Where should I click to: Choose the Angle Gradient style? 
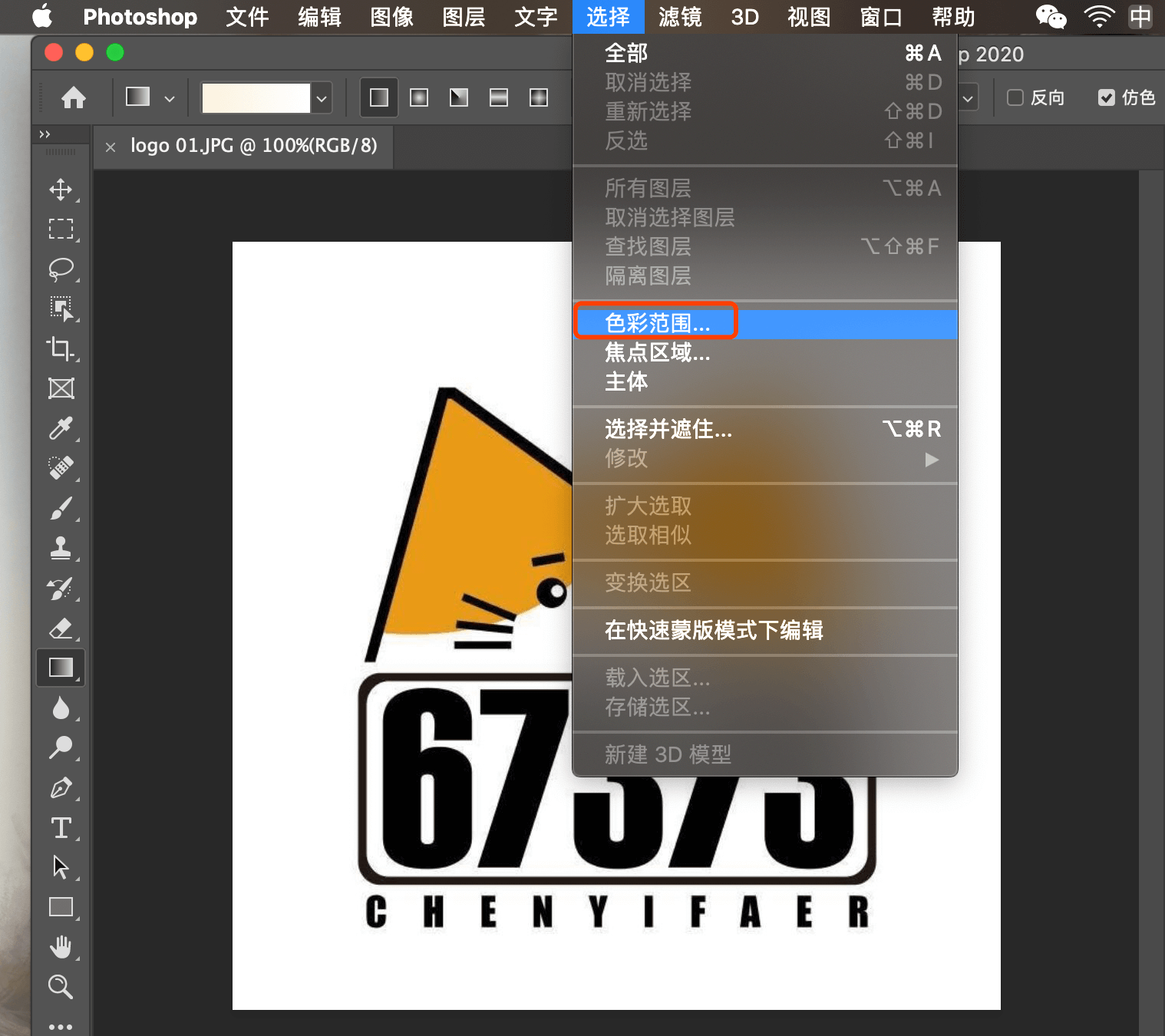pos(459,97)
